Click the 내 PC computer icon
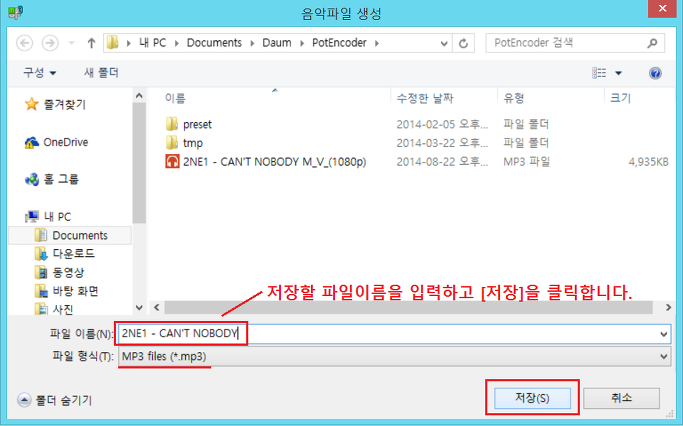This screenshot has height=426, width=683. click(31, 216)
